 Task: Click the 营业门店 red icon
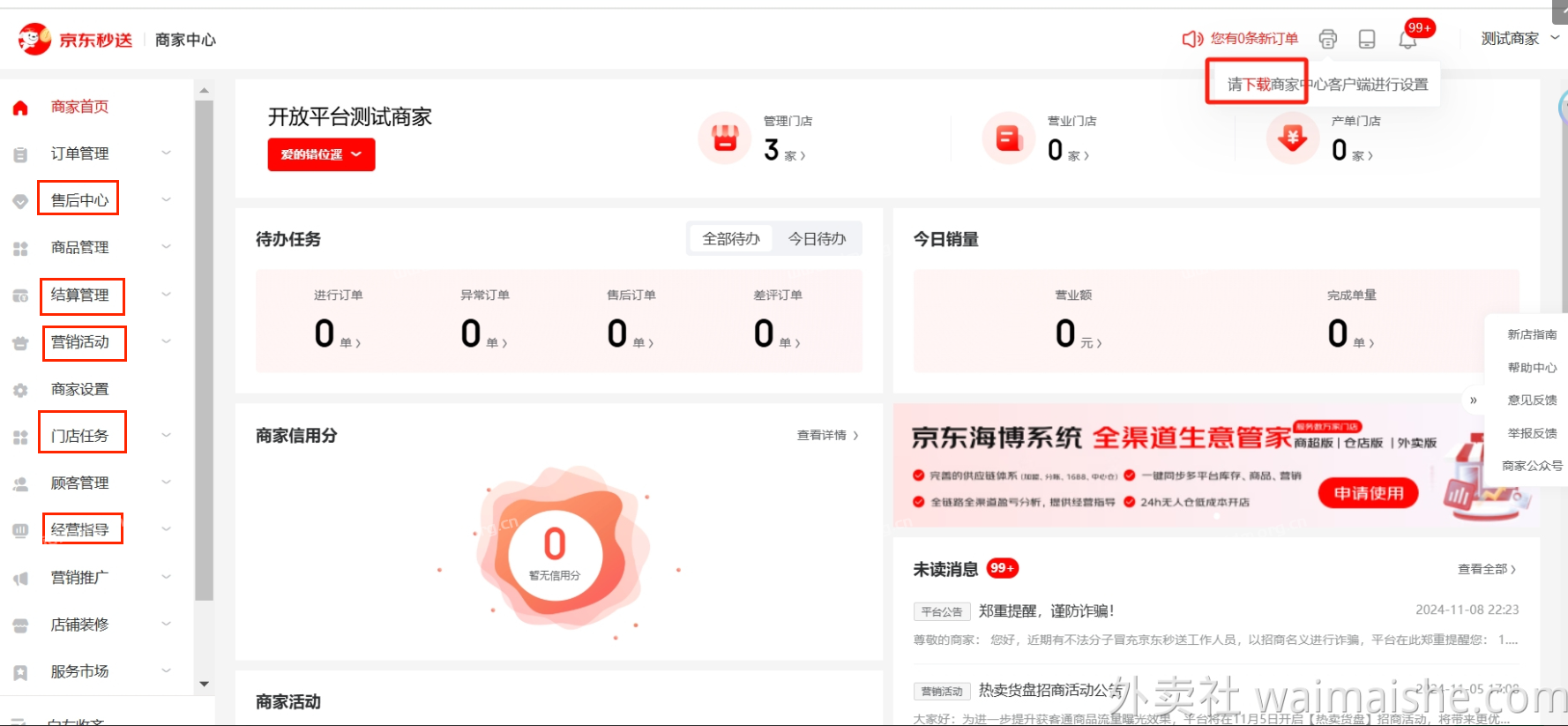point(1009,138)
